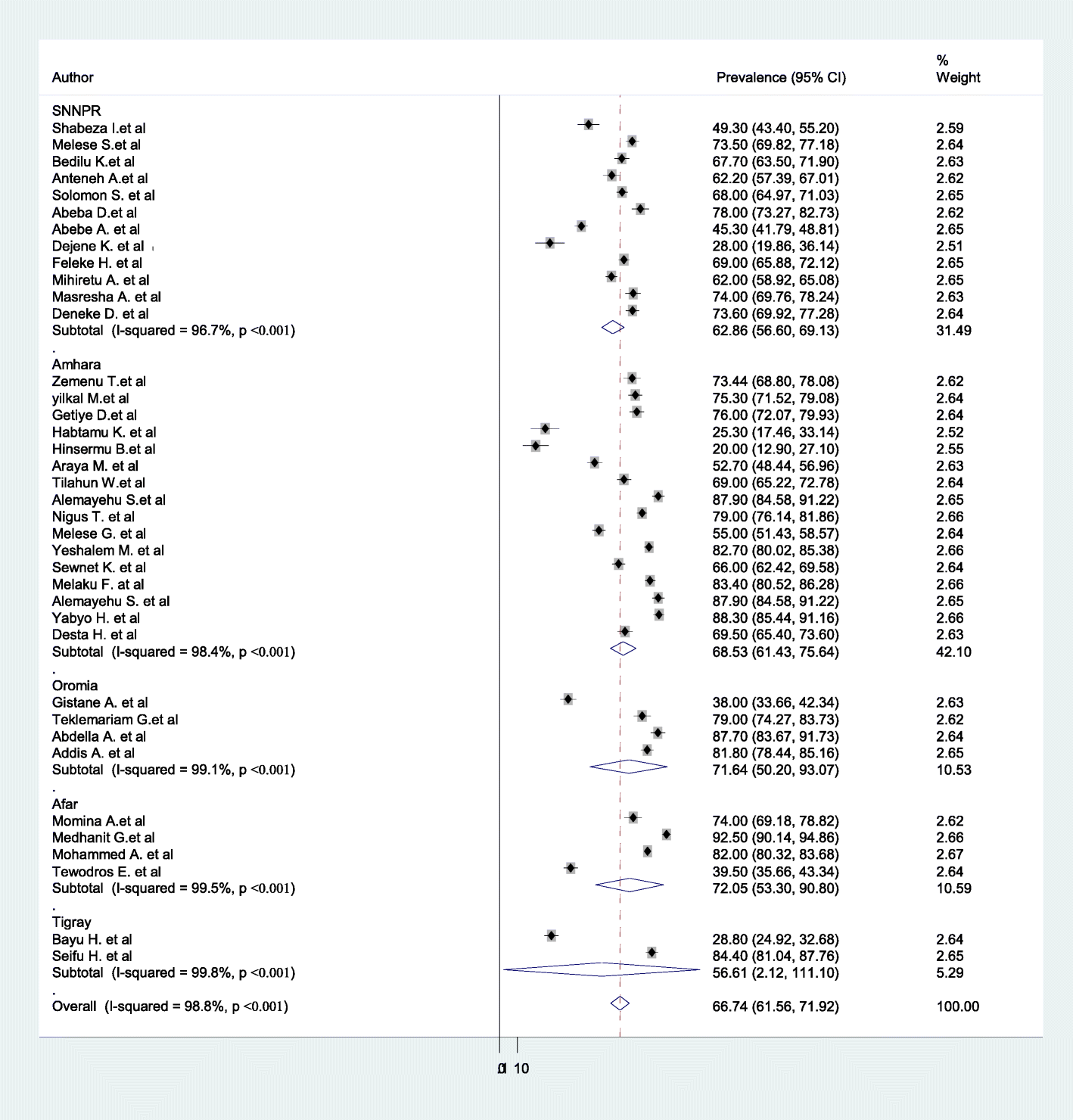The width and height of the screenshot is (1073, 1120).
Task: Click author 'Bedilu K.et al'
Action: coord(94,161)
